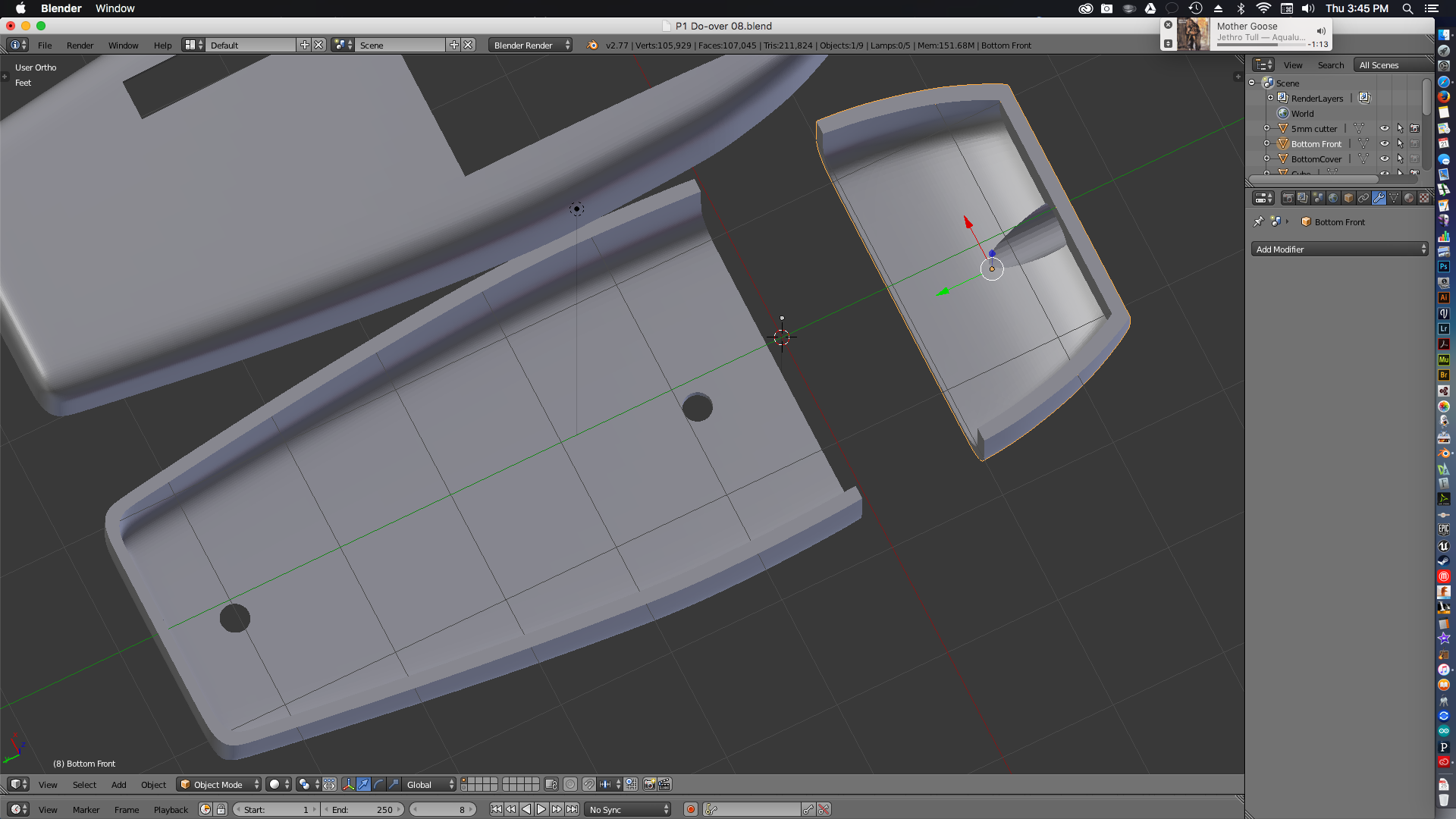Open the World properties tab (globe icon)
The height and width of the screenshot is (819, 1456).
coord(1333,198)
